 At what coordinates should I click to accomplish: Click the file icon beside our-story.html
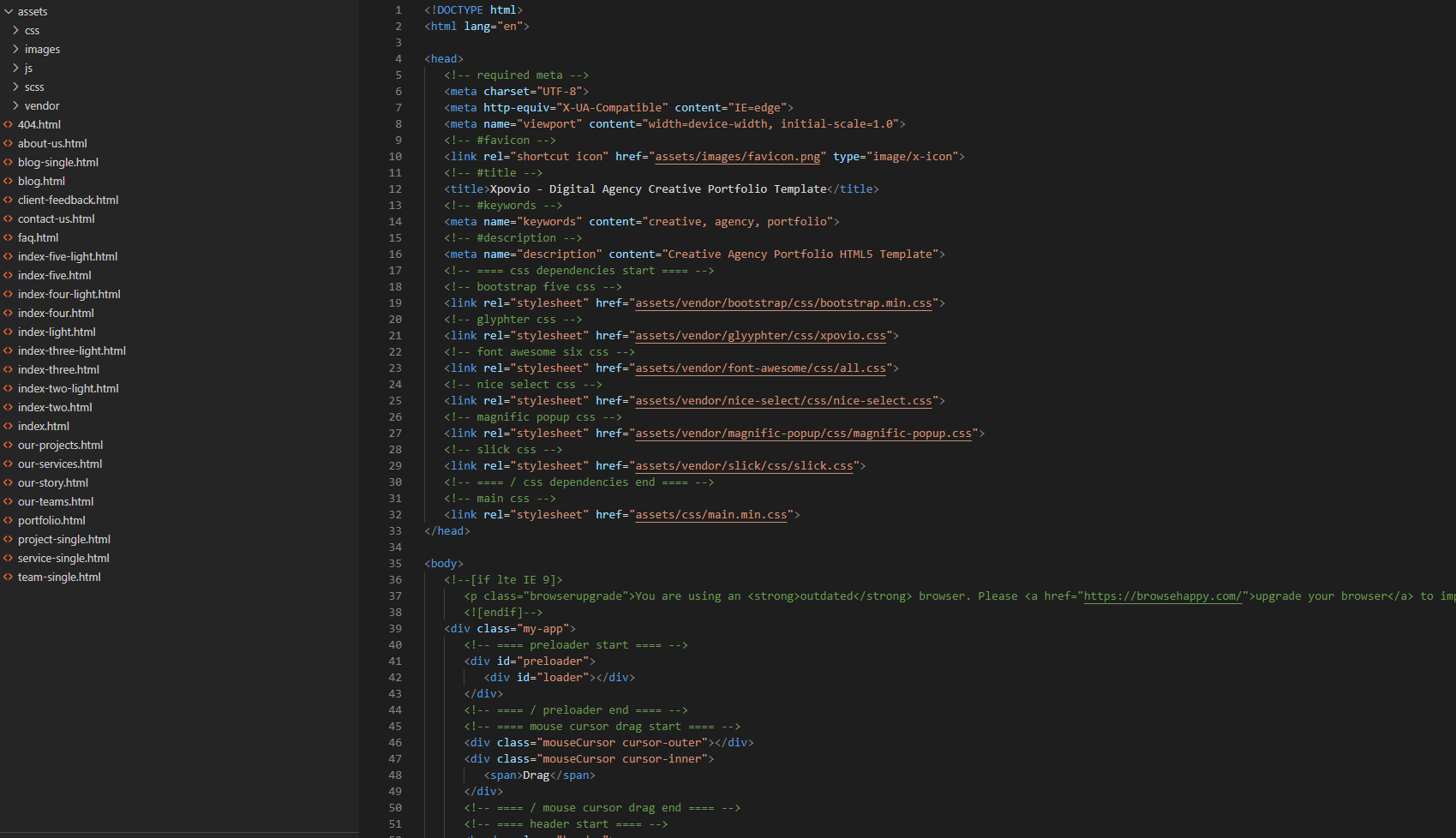pos(9,482)
